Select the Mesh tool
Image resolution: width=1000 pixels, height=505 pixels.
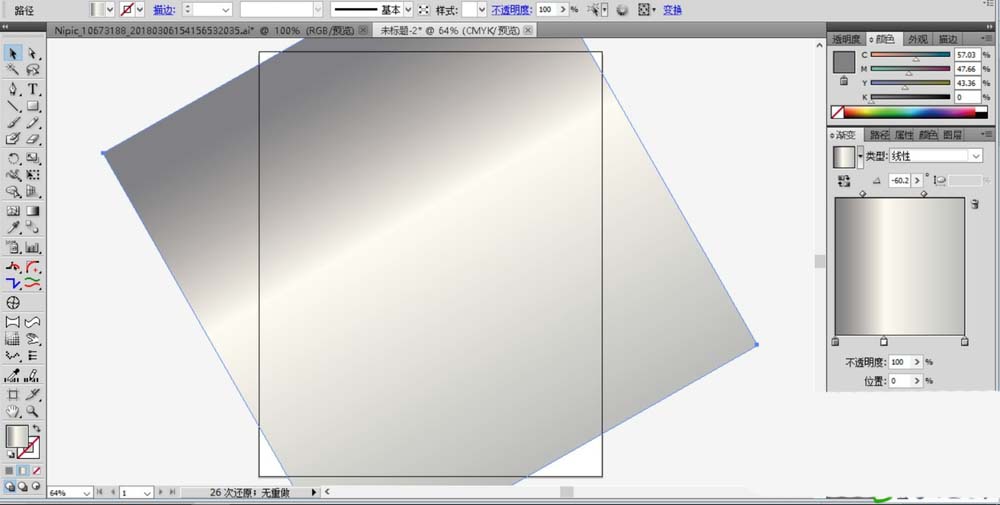(13, 211)
